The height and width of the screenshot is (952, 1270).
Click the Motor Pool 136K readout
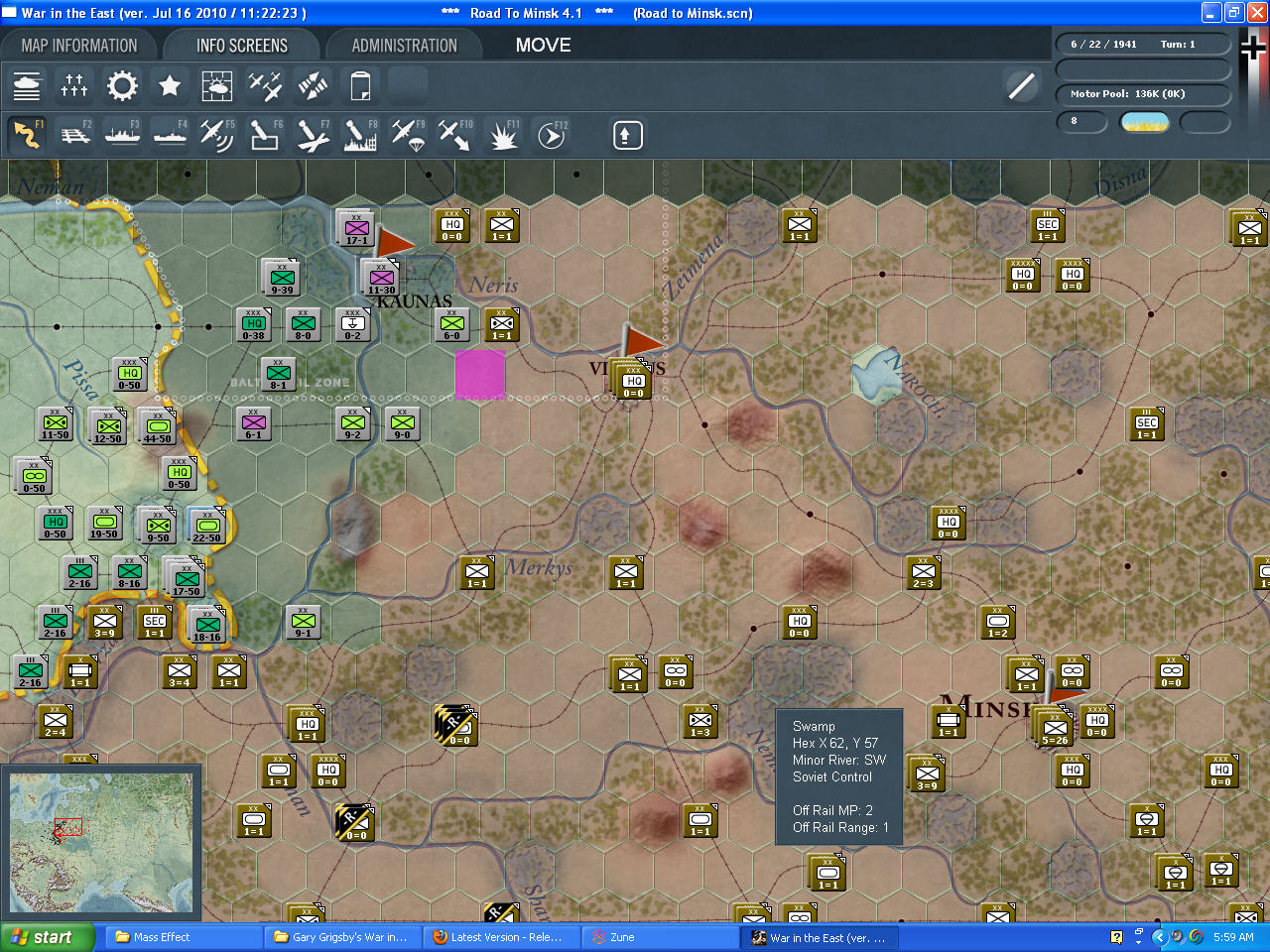pos(1142,94)
